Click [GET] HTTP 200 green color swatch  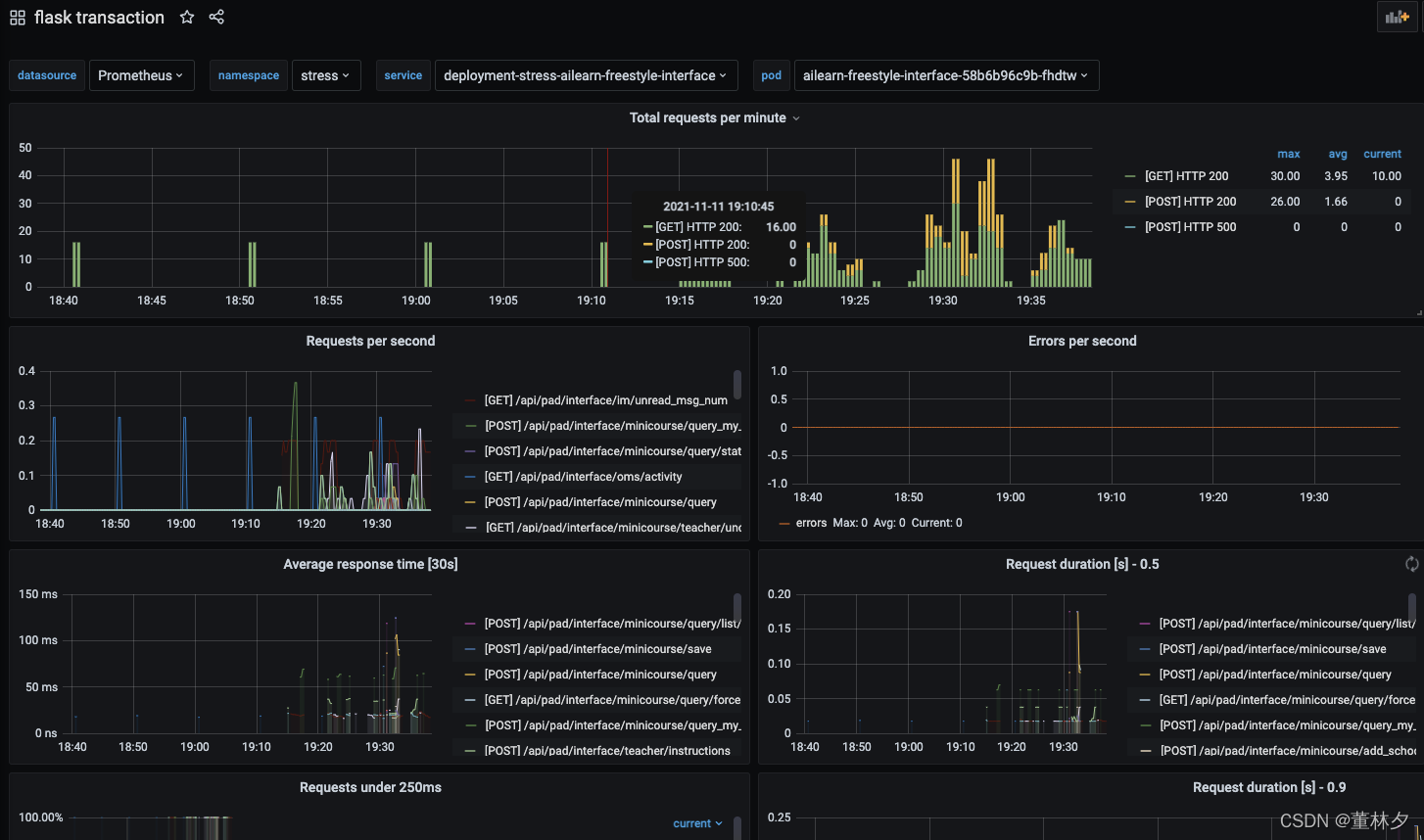1130,176
